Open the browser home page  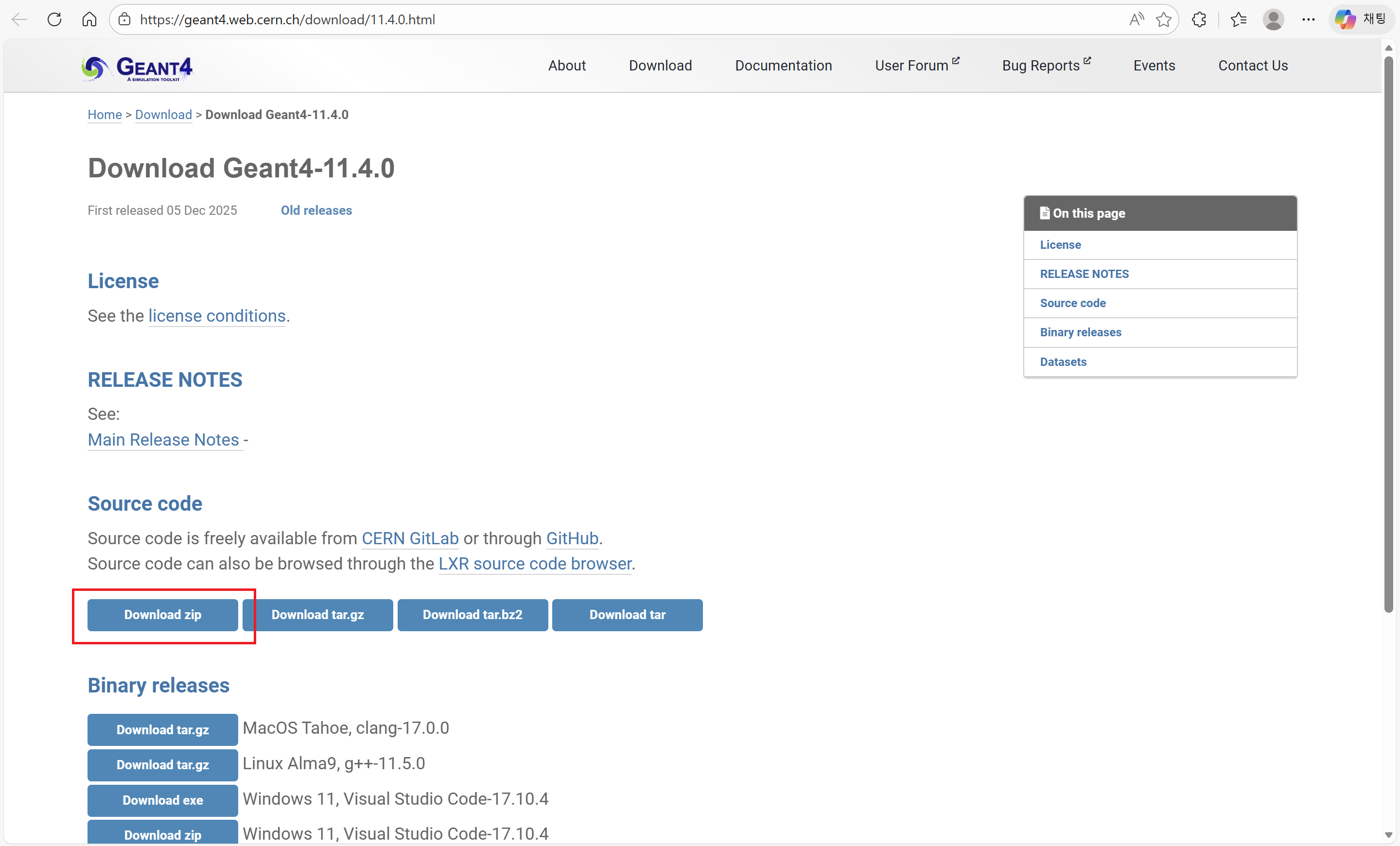coord(89,19)
